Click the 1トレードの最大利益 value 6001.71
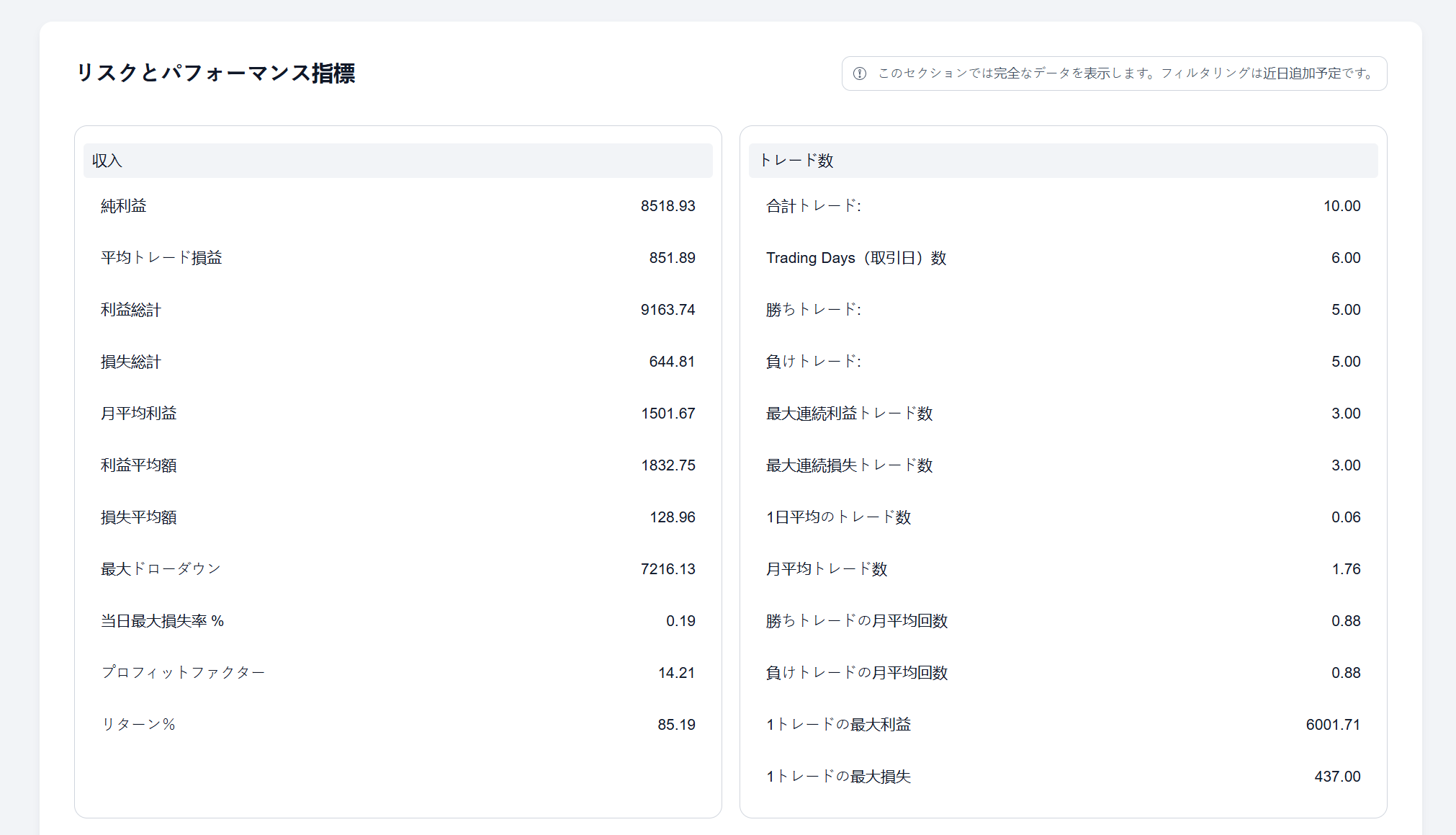The image size is (1456, 835). click(x=1333, y=725)
